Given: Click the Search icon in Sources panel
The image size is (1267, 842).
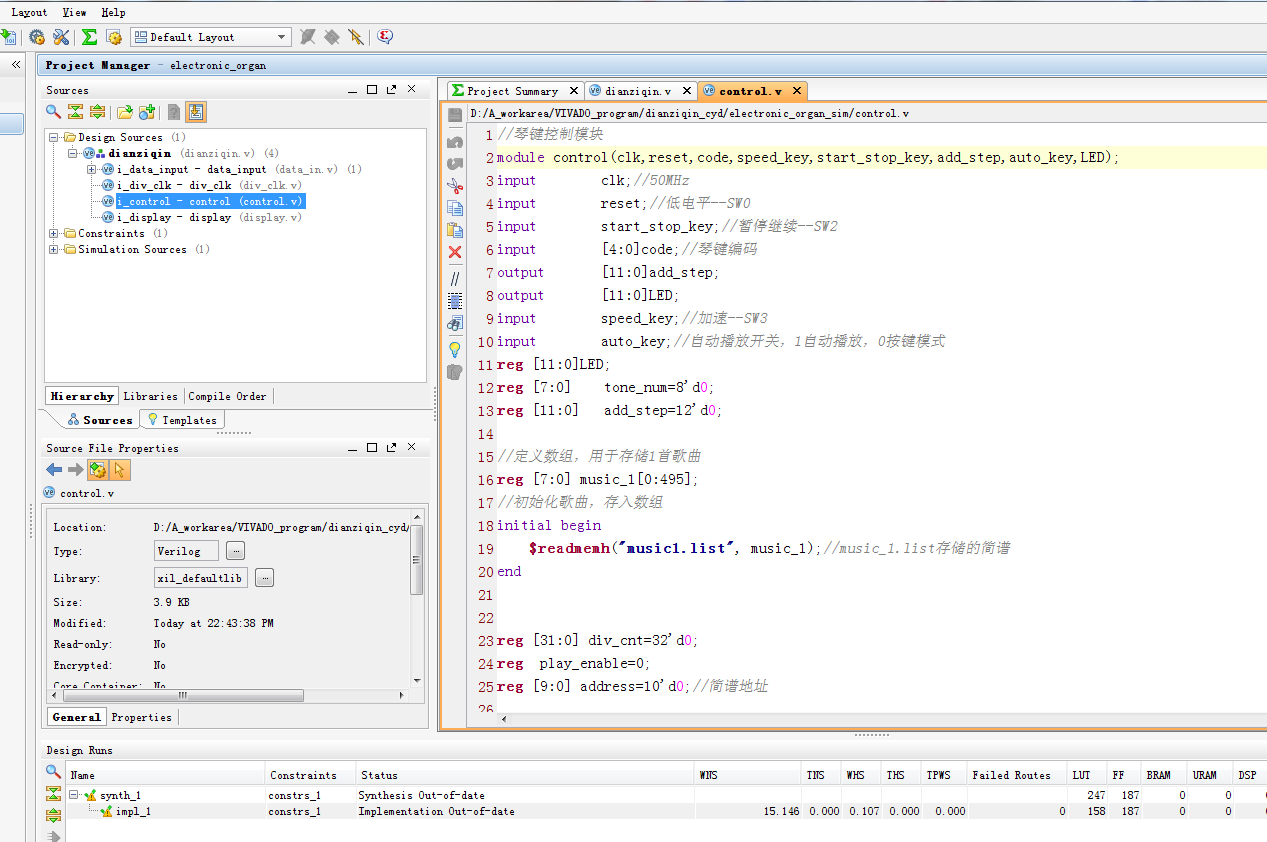Looking at the screenshot, I should click(54, 112).
